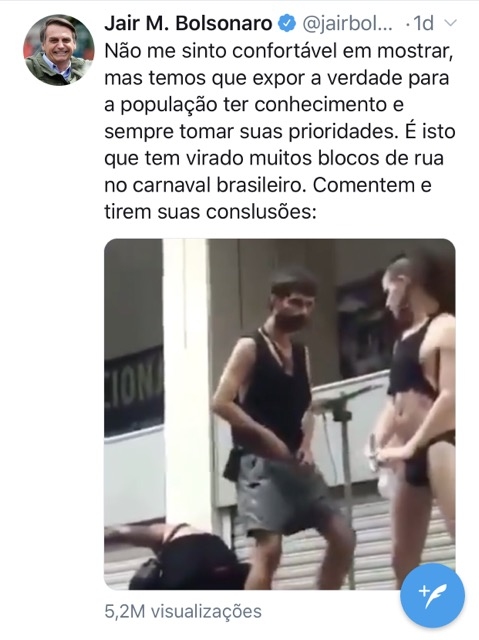Visit the @jairbol... handle profile

pyautogui.click(x=347, y=24)
